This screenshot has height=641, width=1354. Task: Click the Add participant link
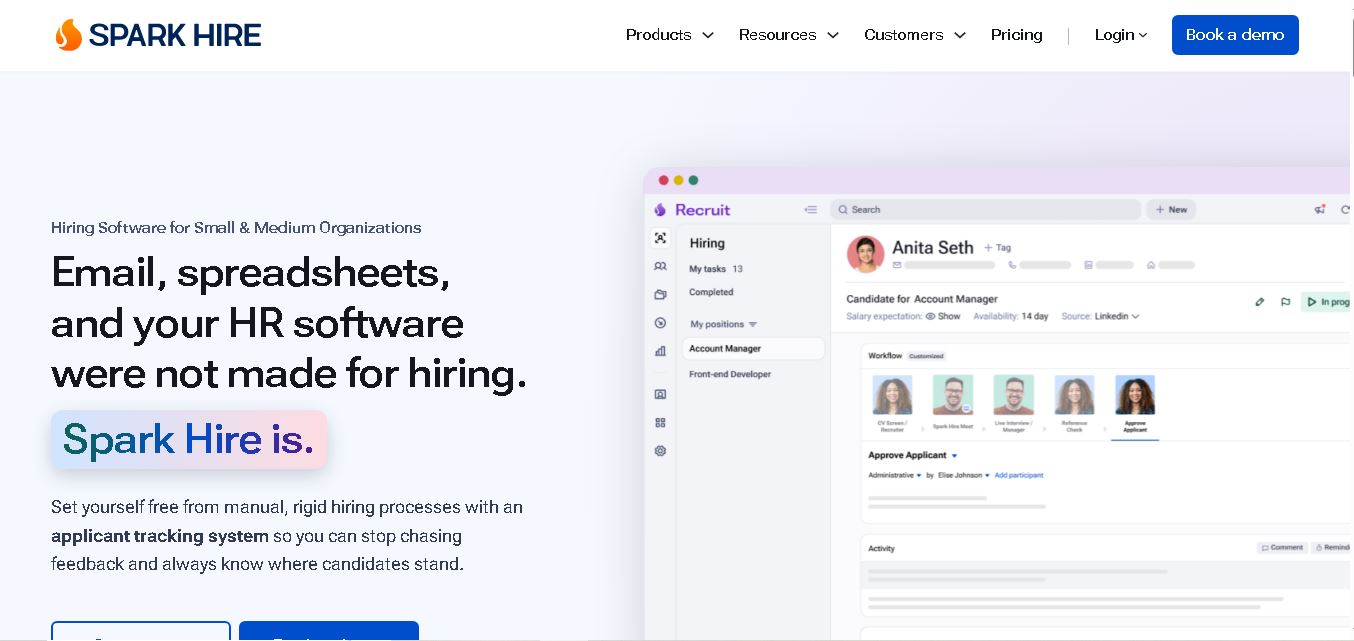(1019, 475)
